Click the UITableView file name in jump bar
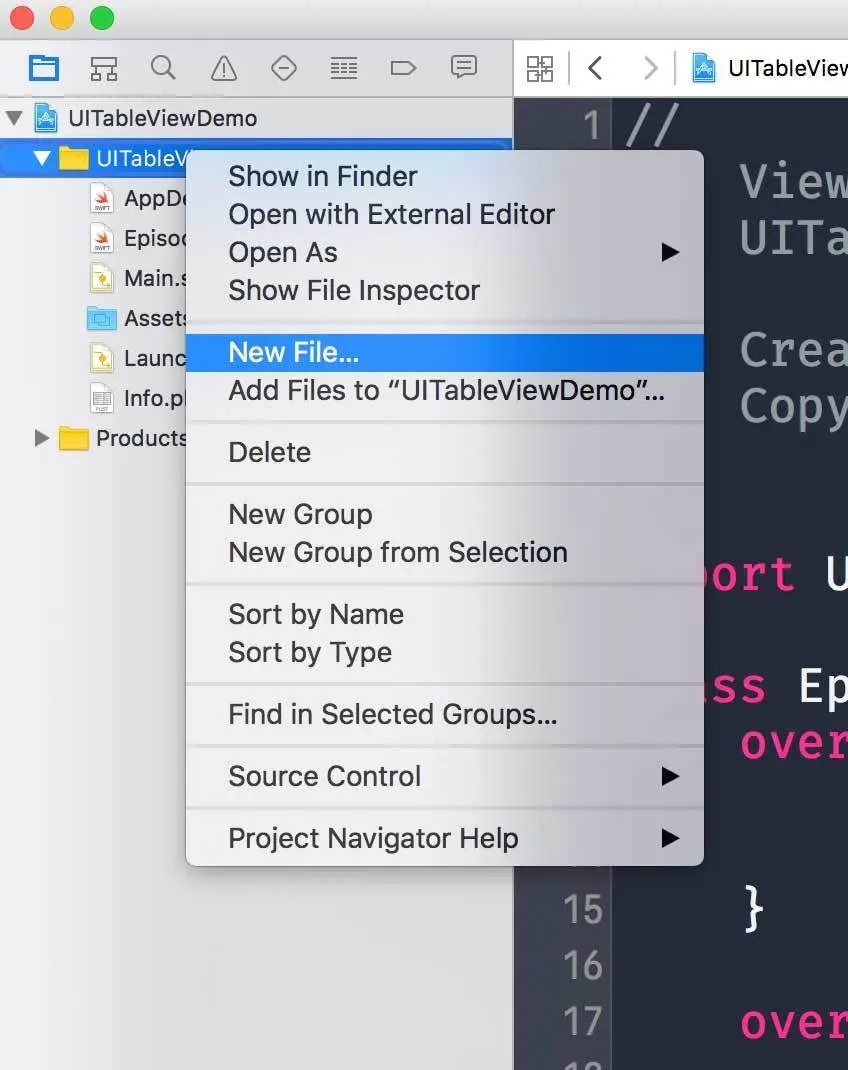The image size is (848, 1070). (x=788, y=68)
